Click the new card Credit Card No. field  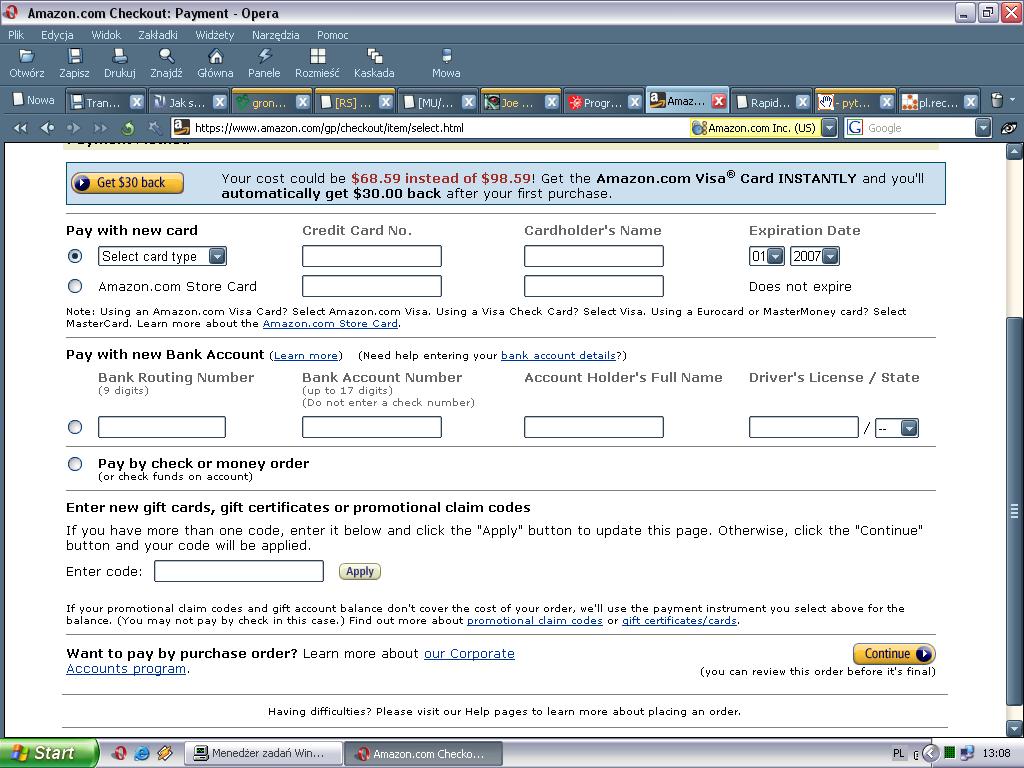372,256
